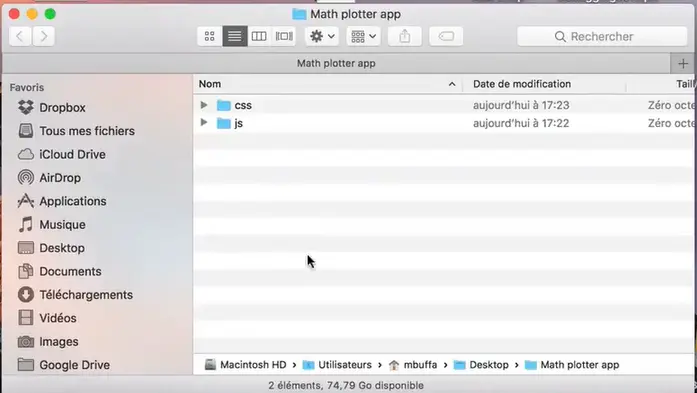
Task: Open Applications in the sidebar
Action: point(73,201)
